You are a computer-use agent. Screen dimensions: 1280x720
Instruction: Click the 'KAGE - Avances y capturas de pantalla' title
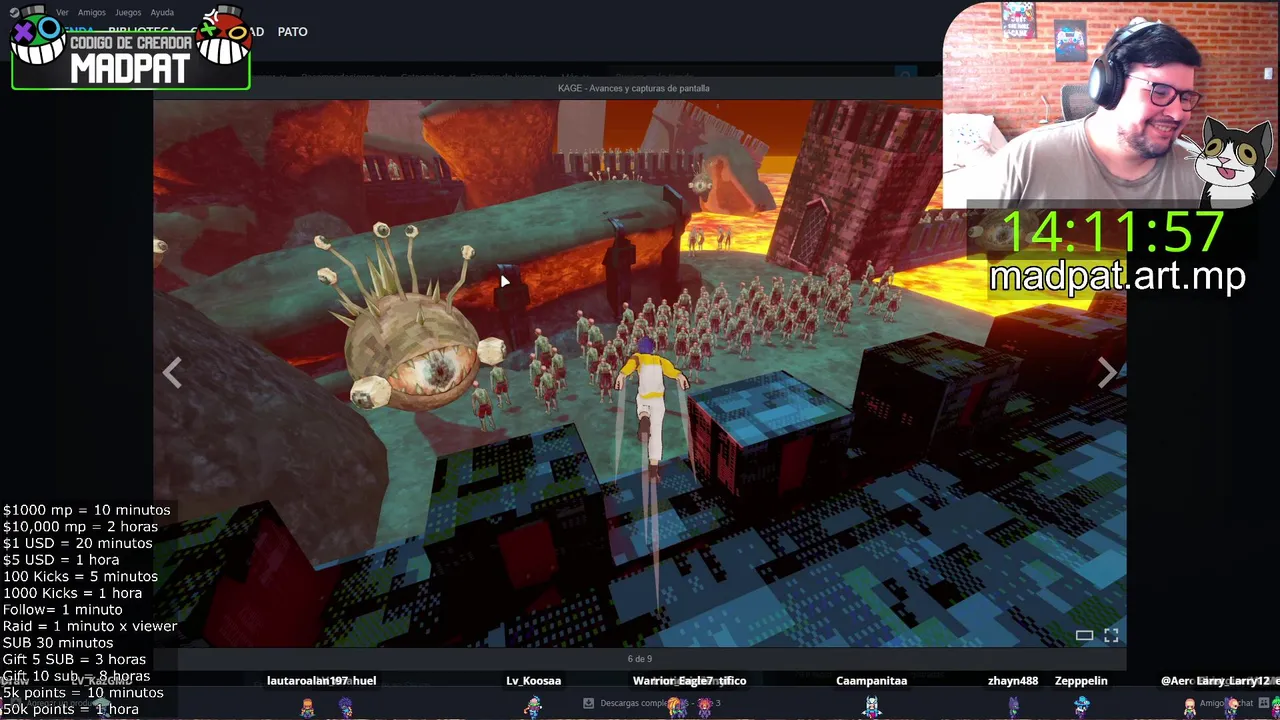tap(634, 88)
